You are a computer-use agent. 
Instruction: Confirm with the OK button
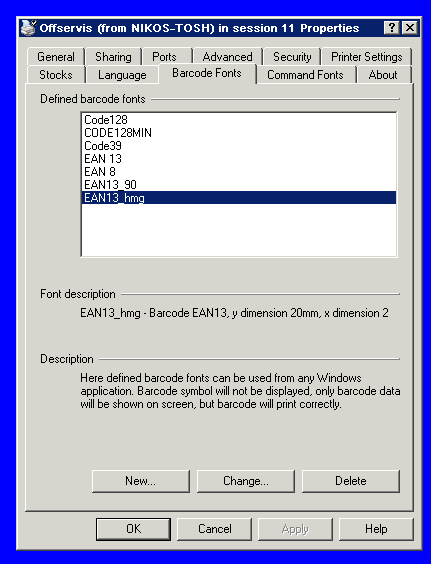[133, 529]
